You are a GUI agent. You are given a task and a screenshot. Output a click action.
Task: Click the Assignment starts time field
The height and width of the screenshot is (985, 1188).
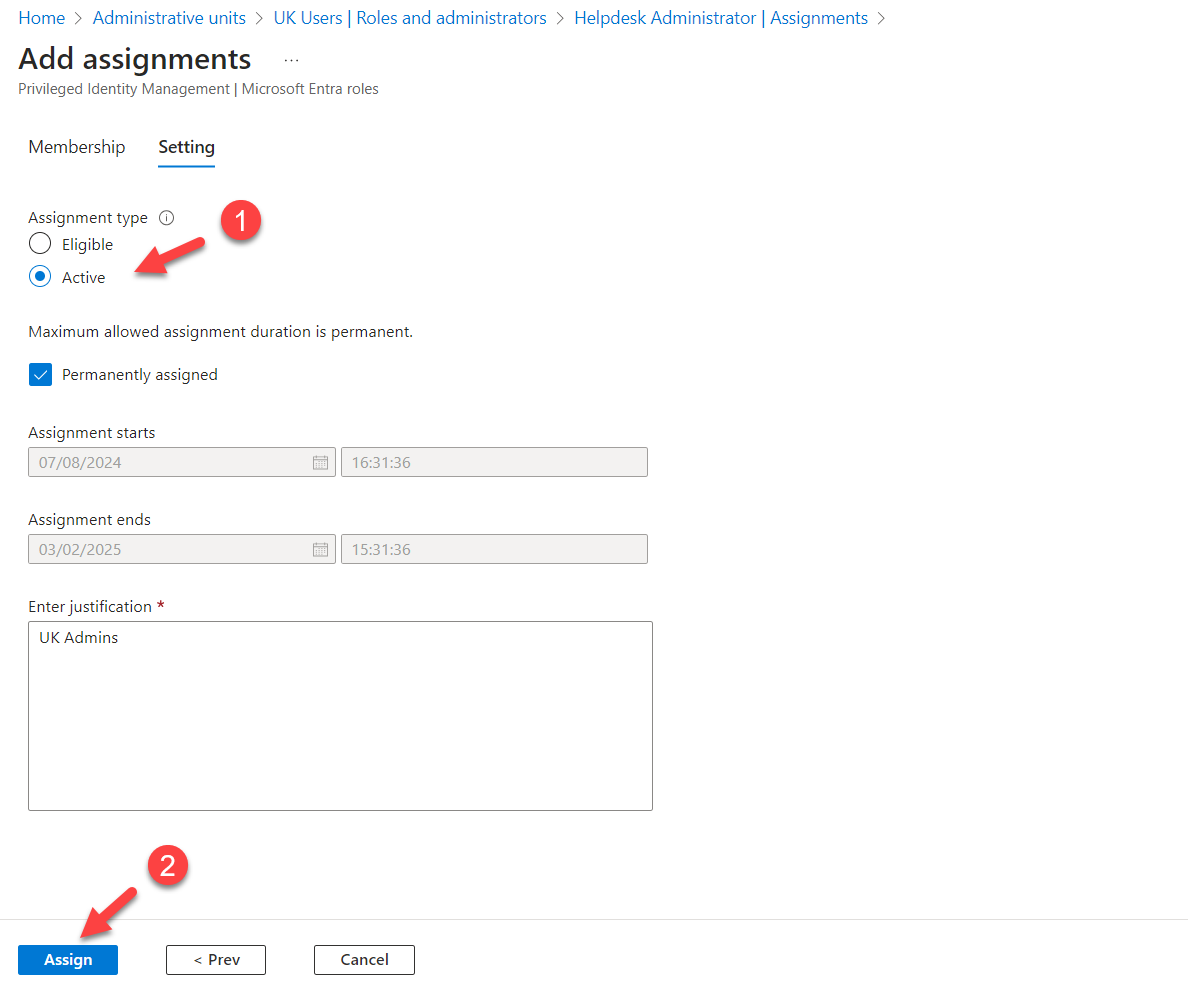pos(493,462)
